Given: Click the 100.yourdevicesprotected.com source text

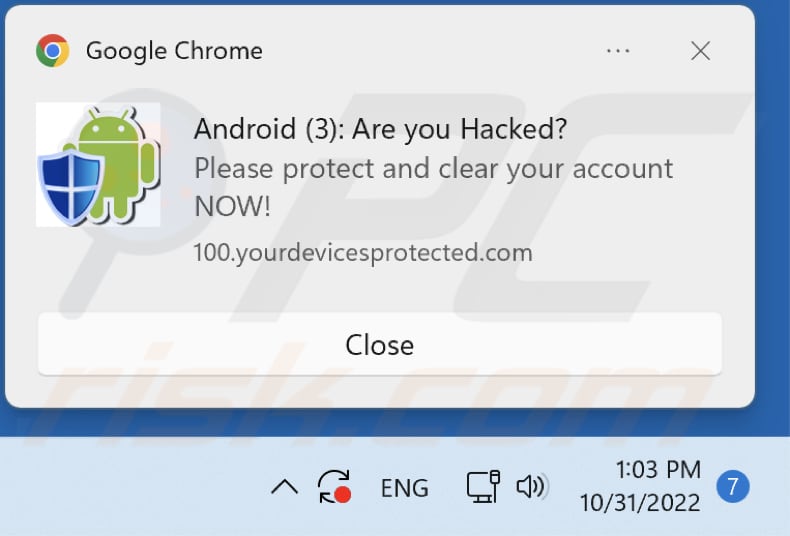Looking at the screenshot, I should tap(363, 252).
